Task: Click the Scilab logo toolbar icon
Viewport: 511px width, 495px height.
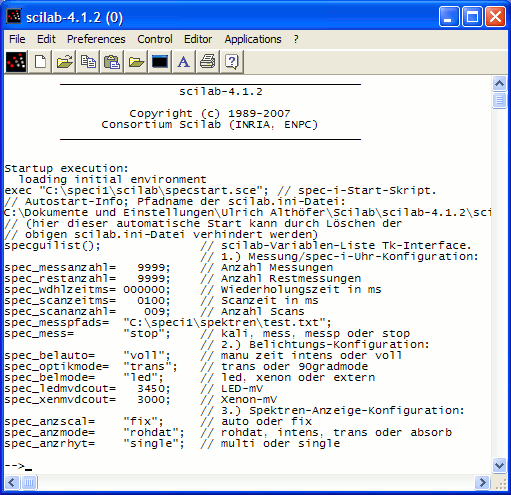Action: tap(16, 62)
